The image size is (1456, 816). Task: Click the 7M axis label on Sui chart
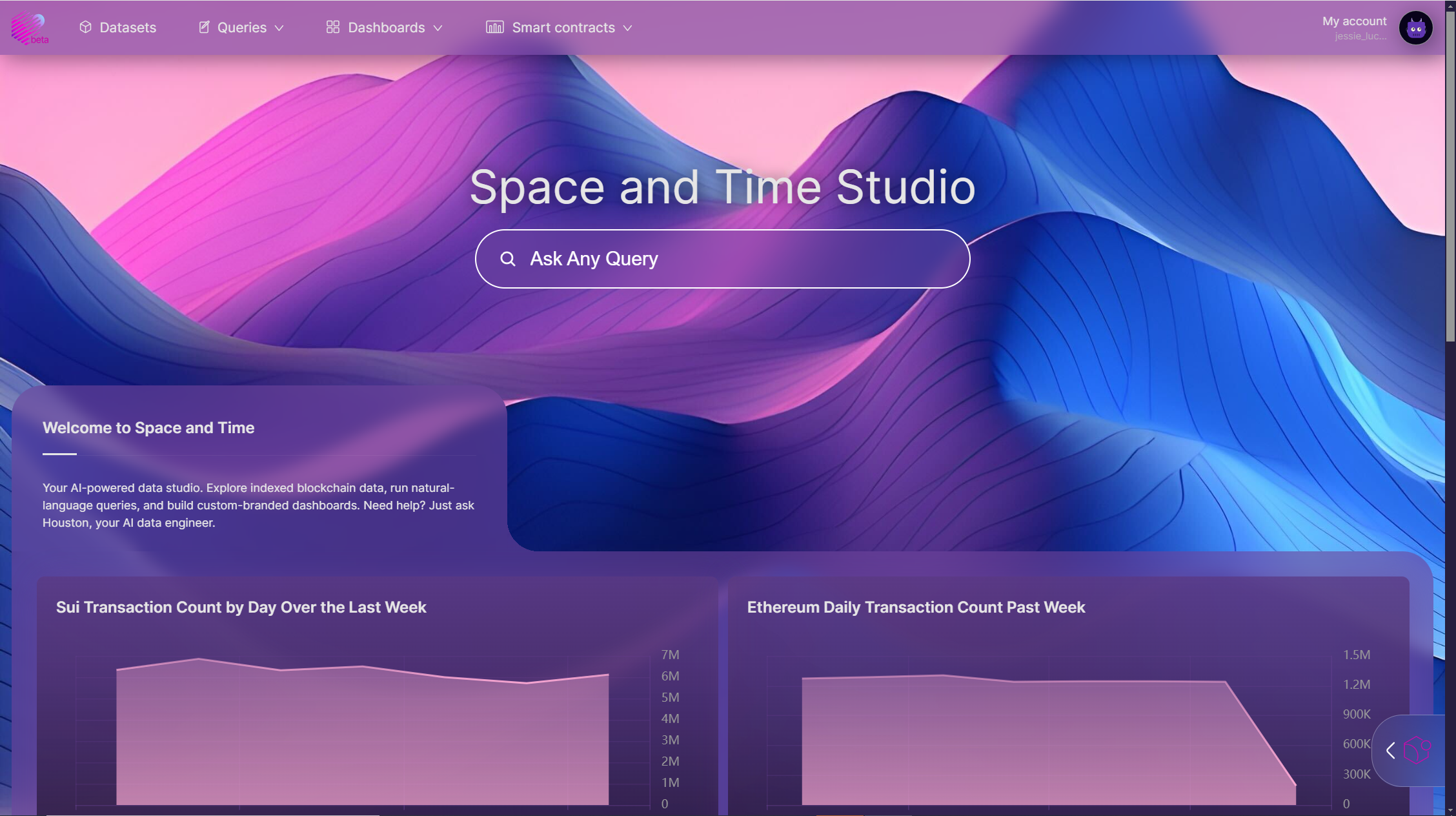click(x=670, y=655)
